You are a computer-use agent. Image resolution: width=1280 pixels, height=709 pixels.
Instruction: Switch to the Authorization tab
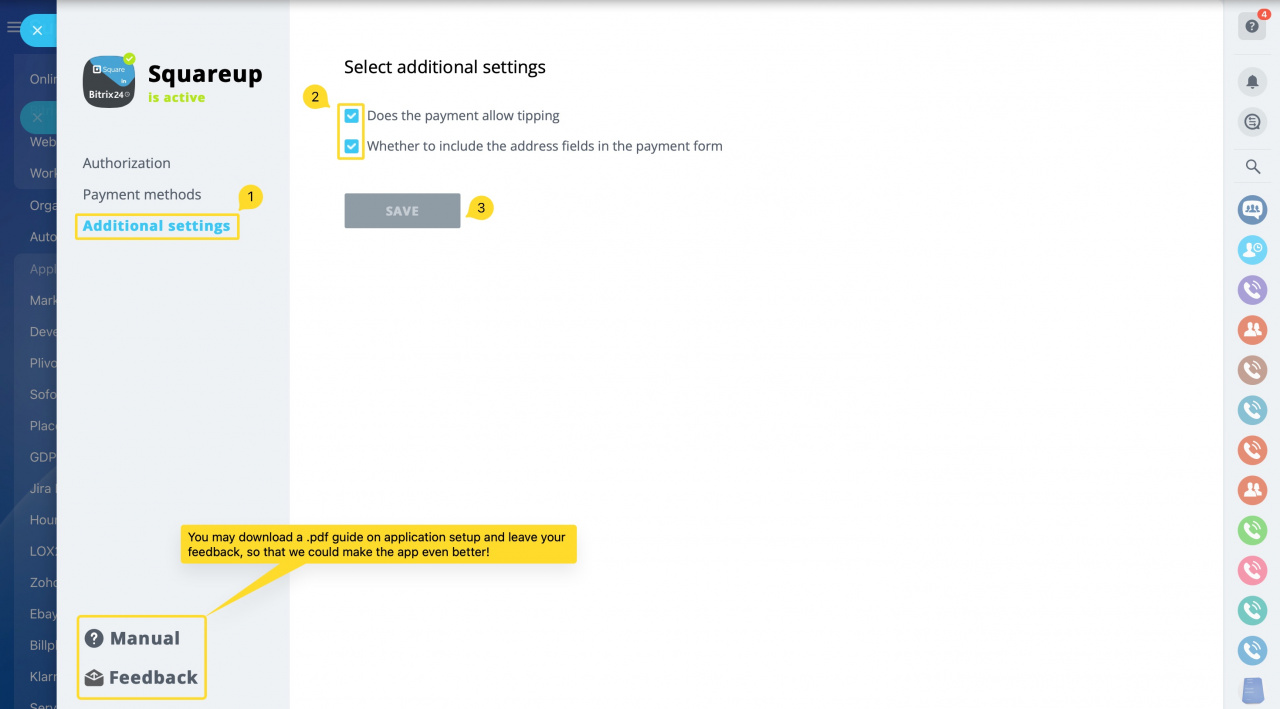[126, 163]
